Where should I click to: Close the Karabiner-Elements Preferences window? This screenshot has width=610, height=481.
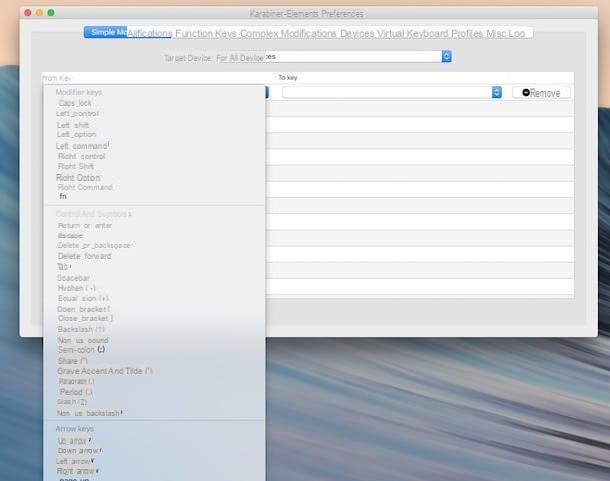pyautogui.click(x=28, y=13)
